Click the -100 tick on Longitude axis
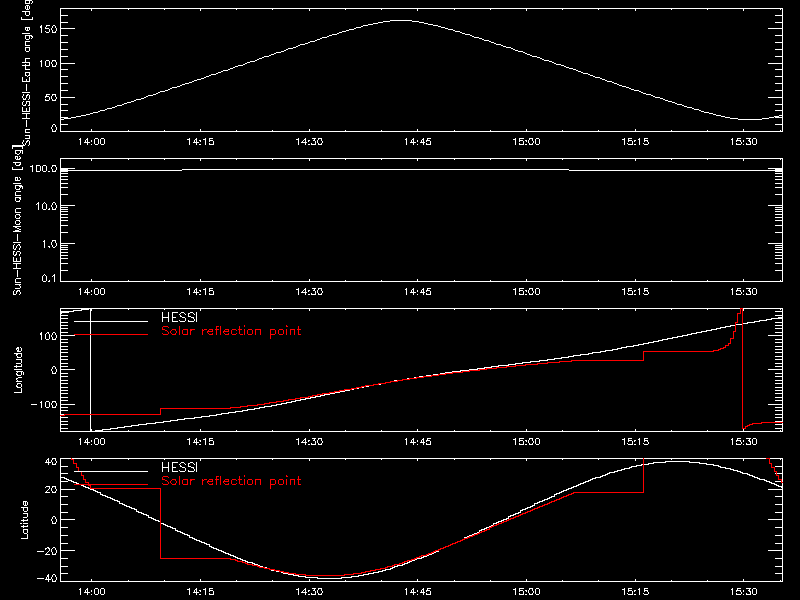 click(44, 404)
